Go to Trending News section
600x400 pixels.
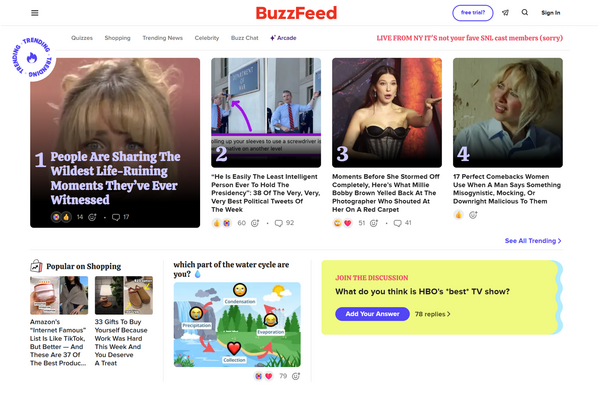163,38
